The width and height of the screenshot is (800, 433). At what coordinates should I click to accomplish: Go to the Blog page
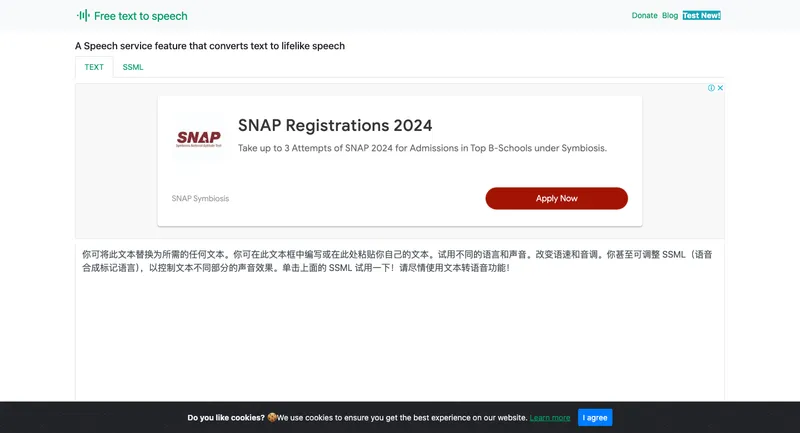coord(670,16)
